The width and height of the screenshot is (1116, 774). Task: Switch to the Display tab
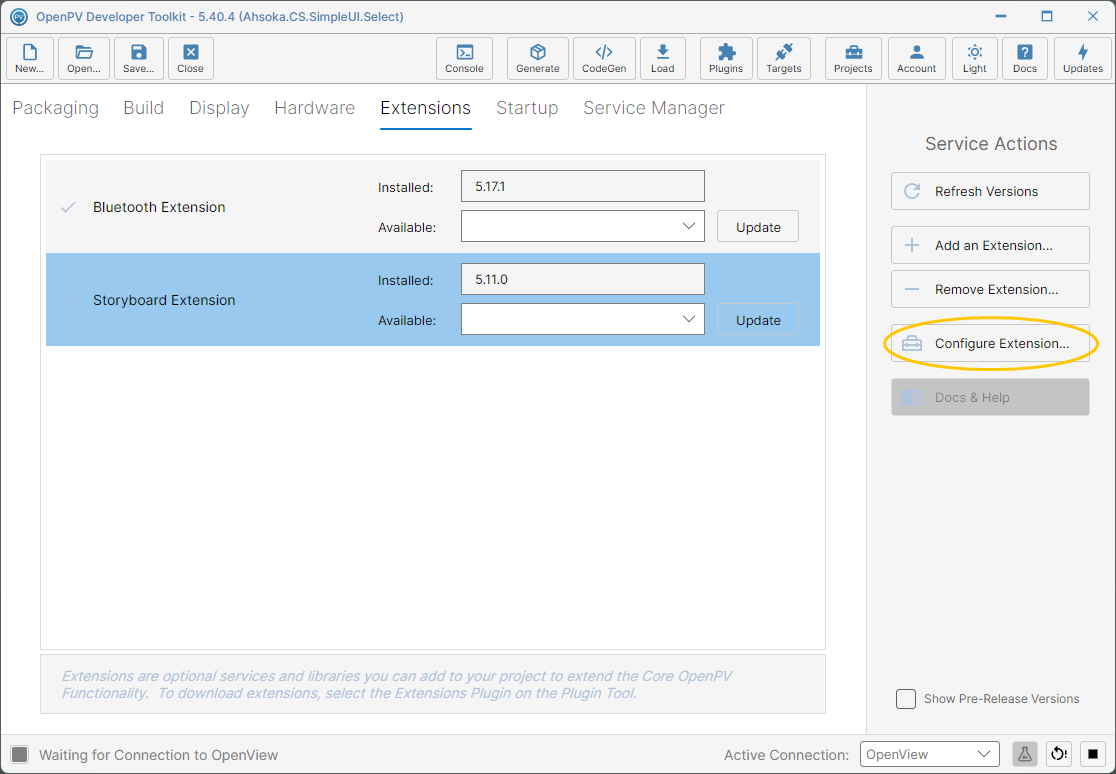pyautogui.click(x=219, y=108)
